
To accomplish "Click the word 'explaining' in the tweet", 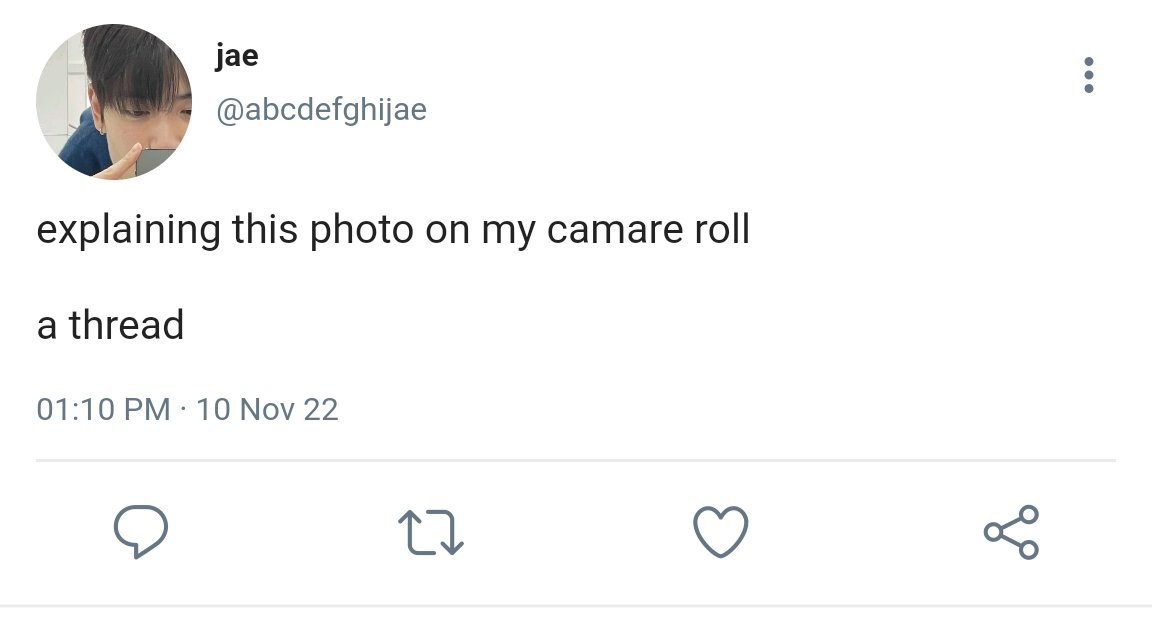I will point(129,230).
